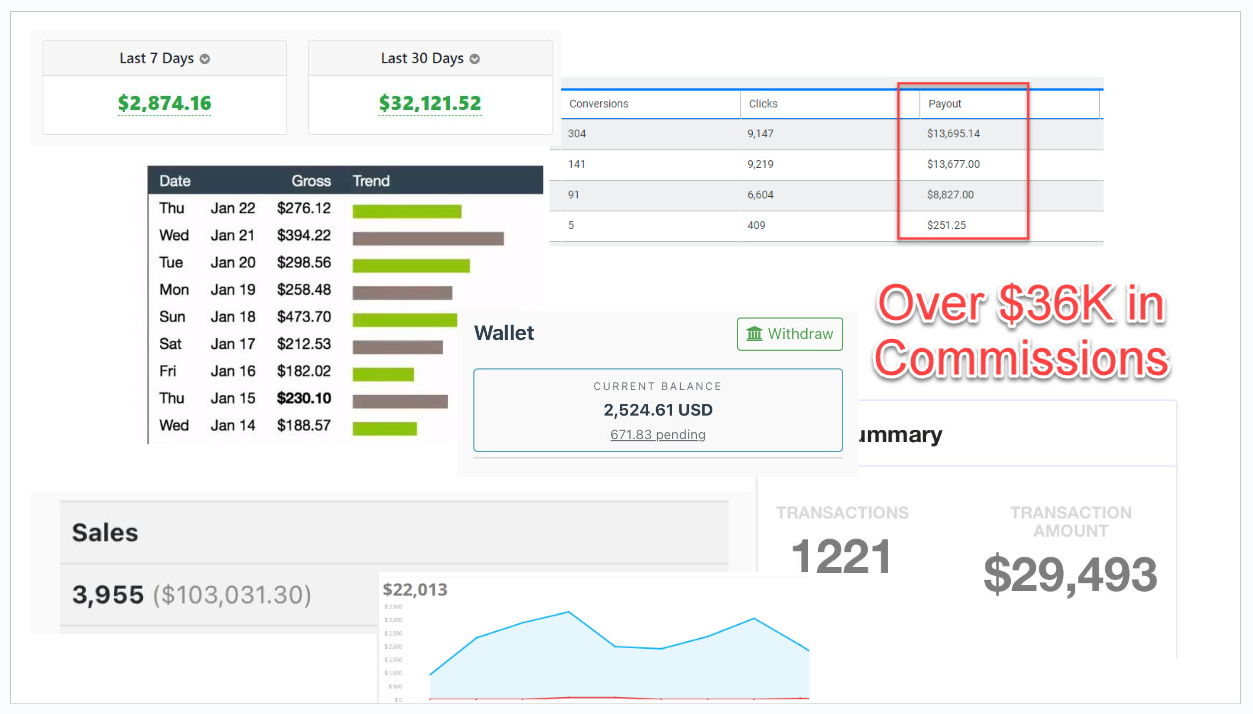Image resolution: width=1253 pixels, height=714 pixels.
Task: Select the brown trend bar for Jan 21
Action: point(428,238)
